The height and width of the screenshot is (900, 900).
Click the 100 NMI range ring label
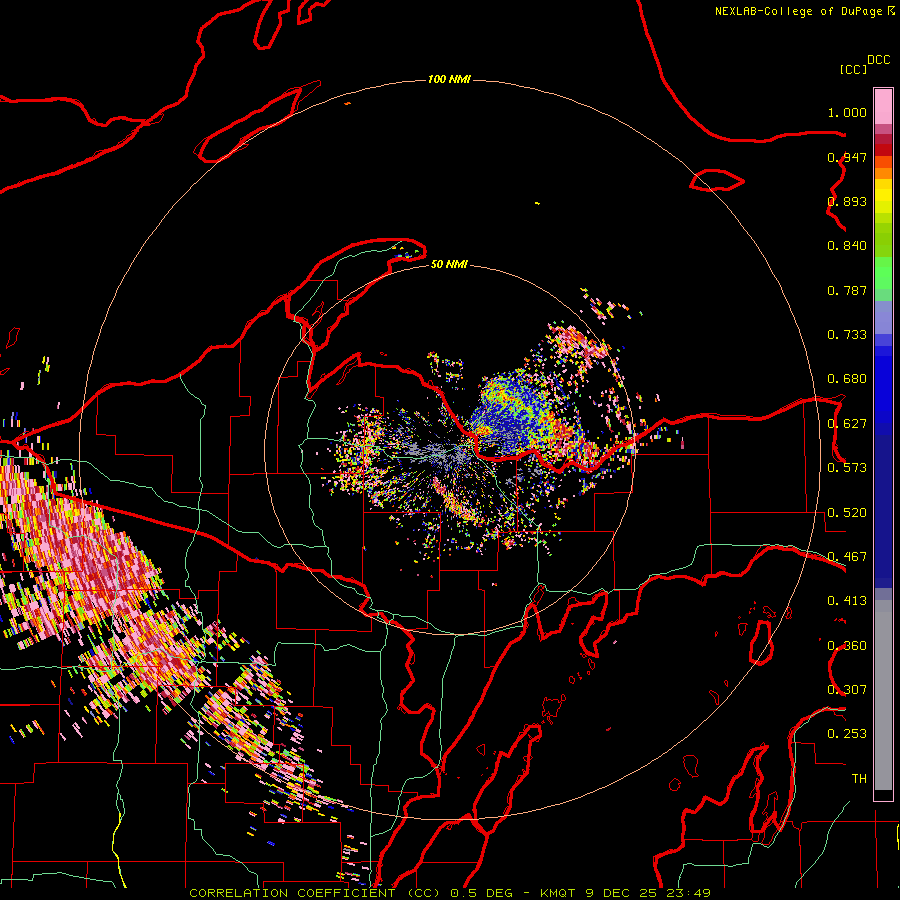tap(449, 79)
